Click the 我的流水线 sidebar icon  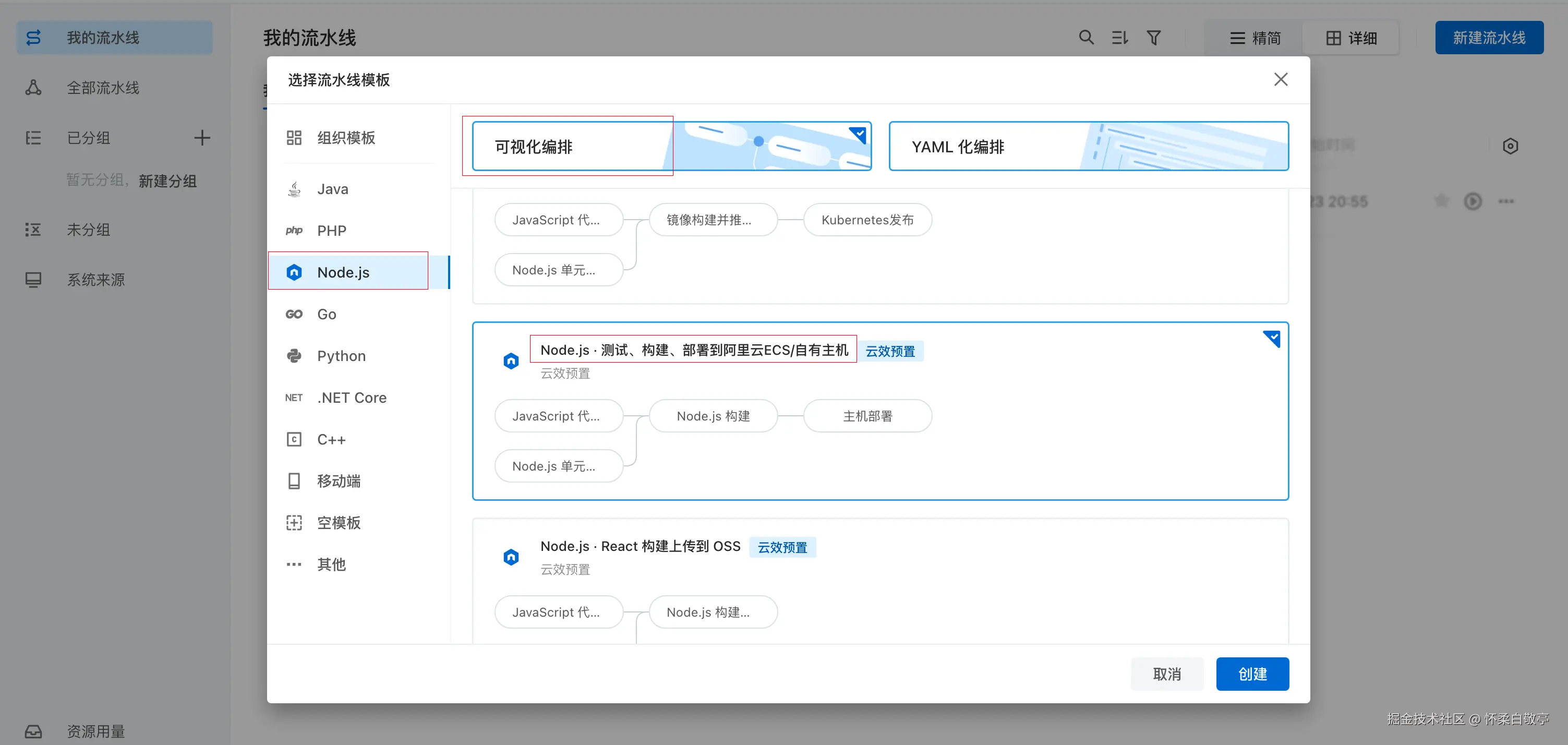click(x=33, y=38)
